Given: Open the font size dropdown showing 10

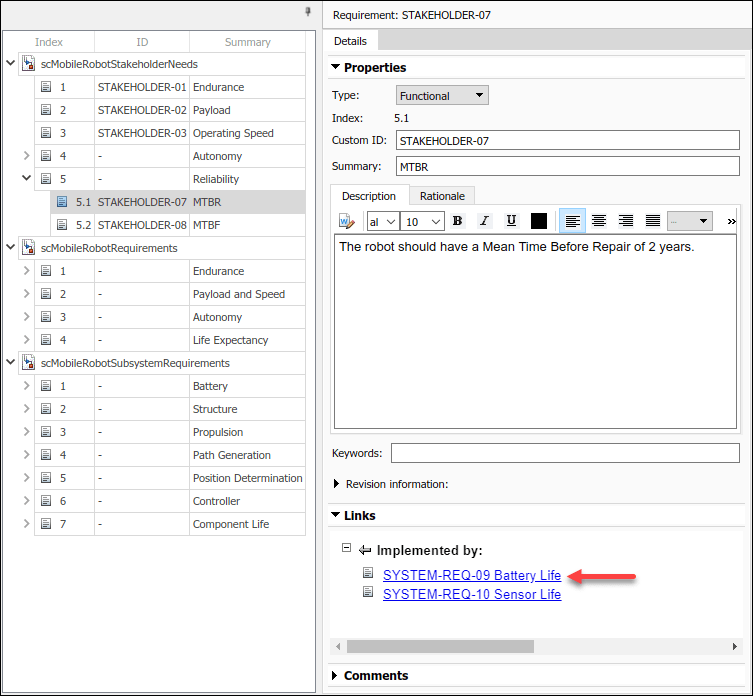Looking at the screenshot, I should [x=422, y=221].
